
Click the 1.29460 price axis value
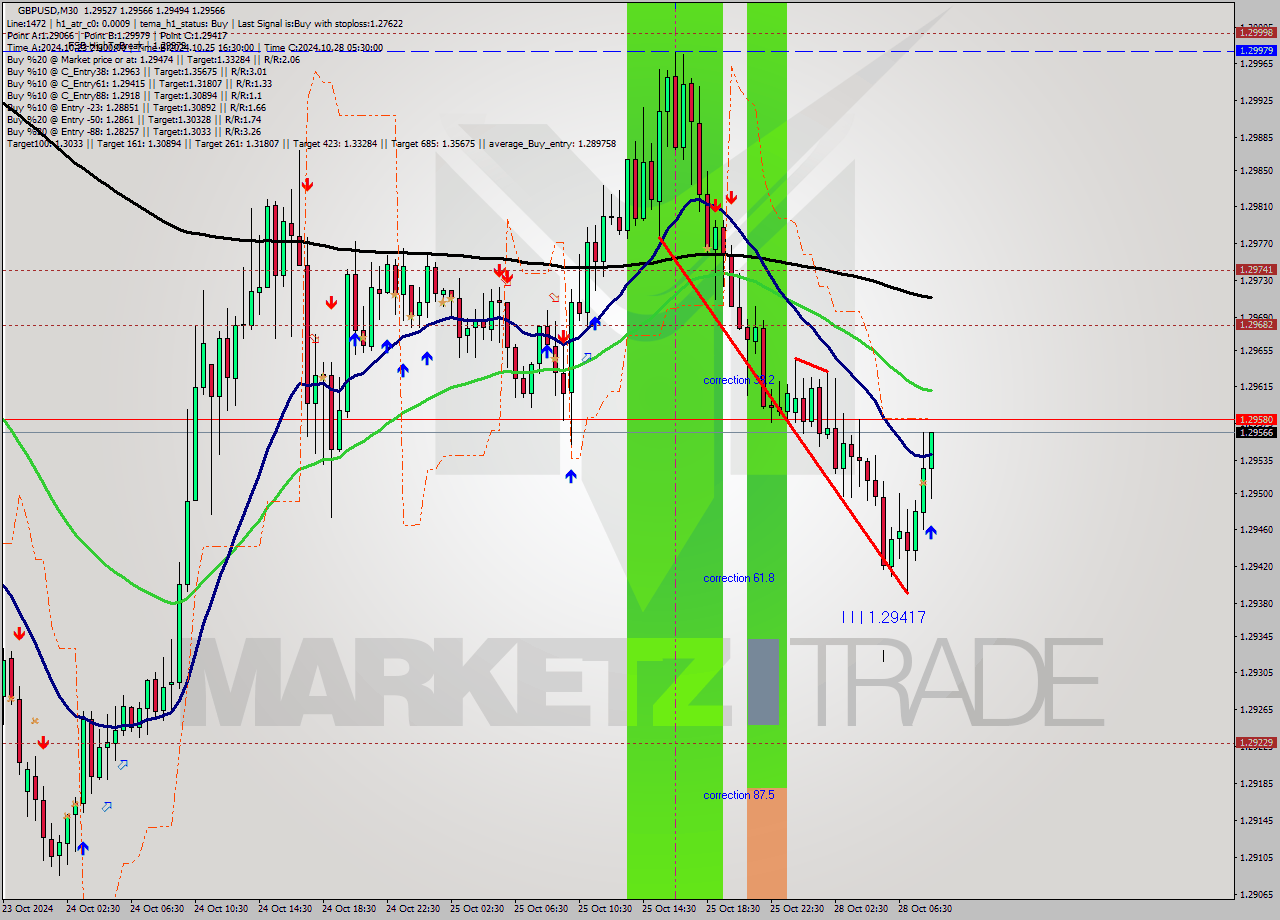(x=1257, y=530)
